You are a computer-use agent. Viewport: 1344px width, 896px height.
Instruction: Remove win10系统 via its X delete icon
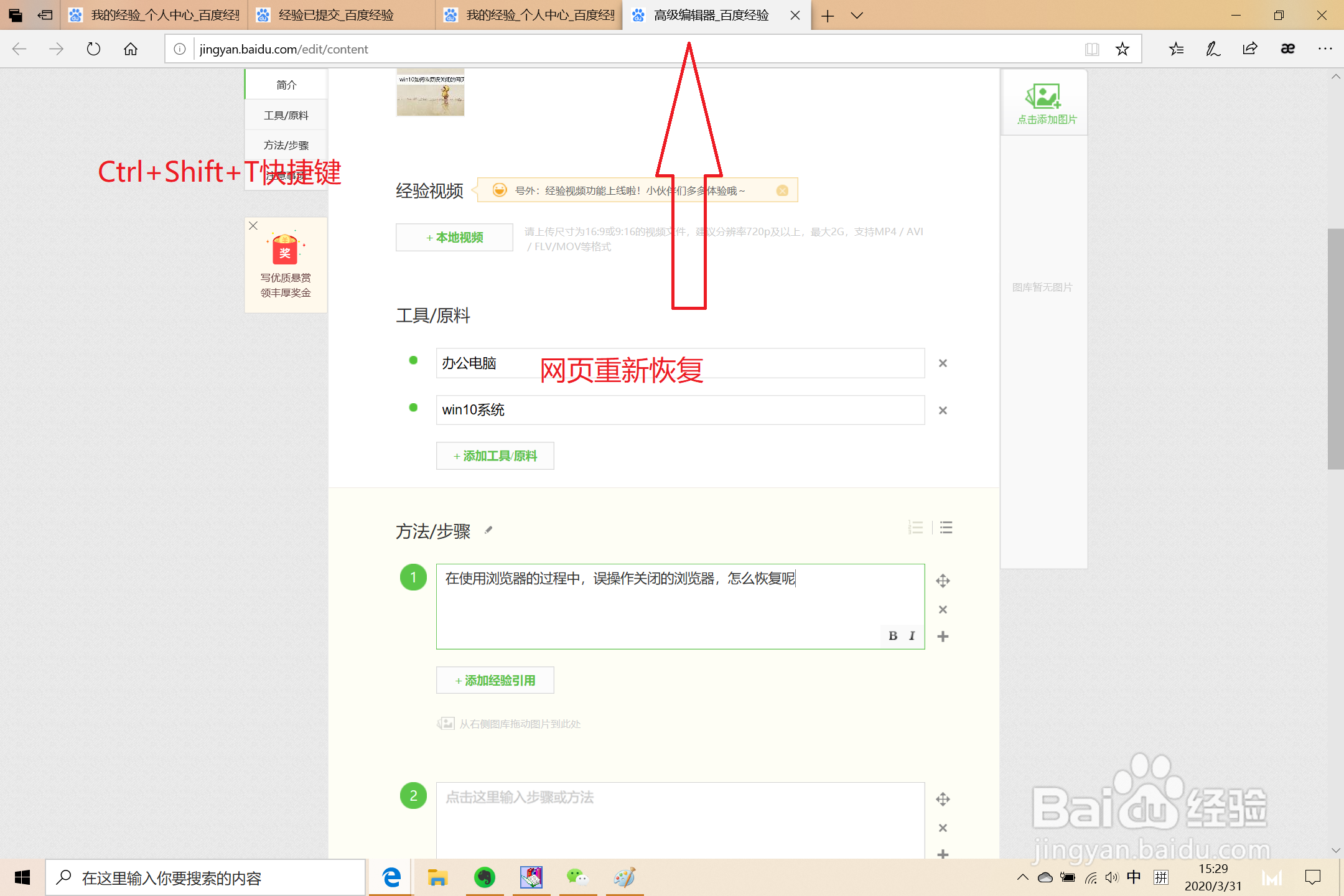click(943, 410)
